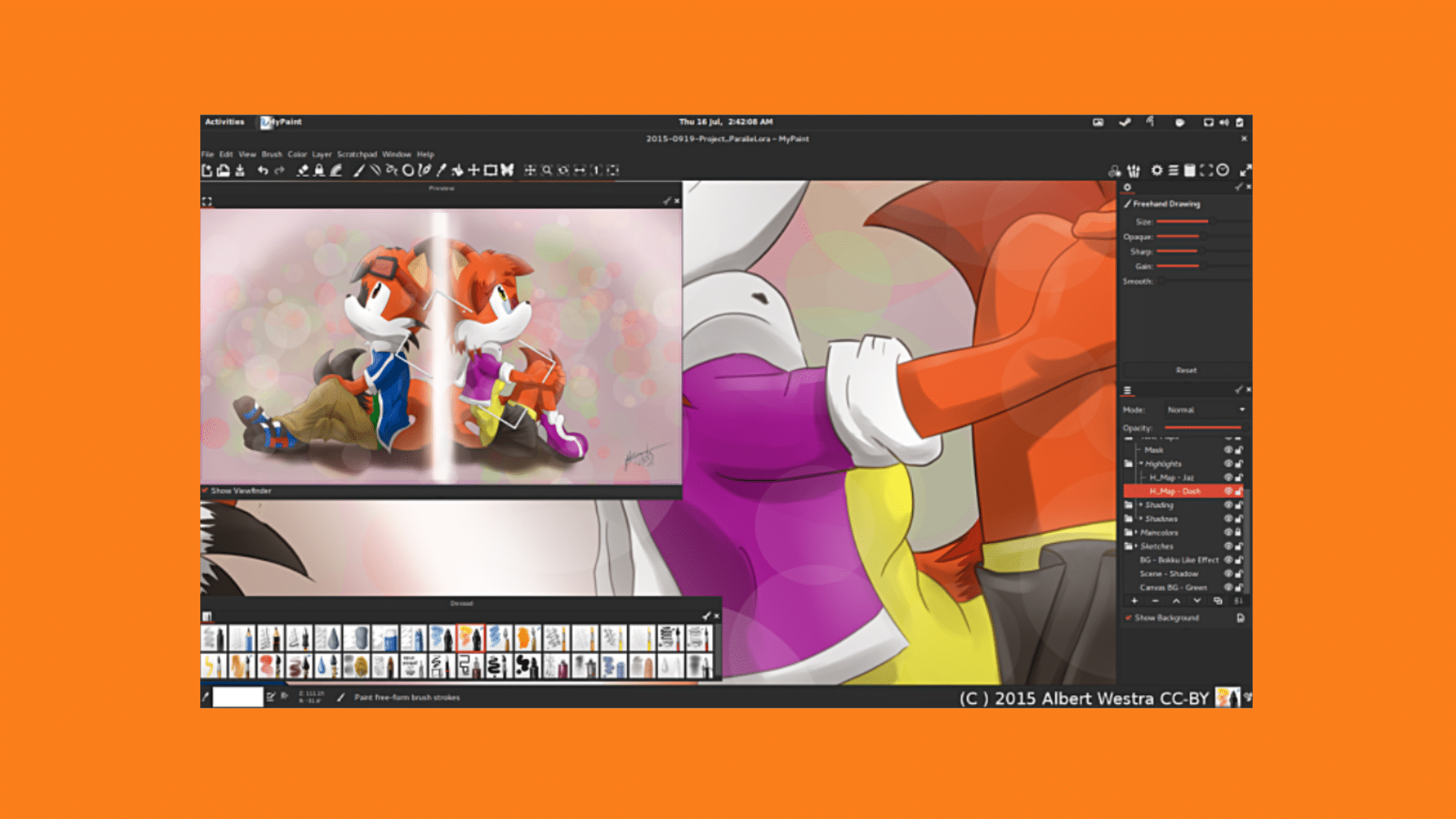
Task: Select the Frame rectangle tool icon
Action: tap(491, 171)
